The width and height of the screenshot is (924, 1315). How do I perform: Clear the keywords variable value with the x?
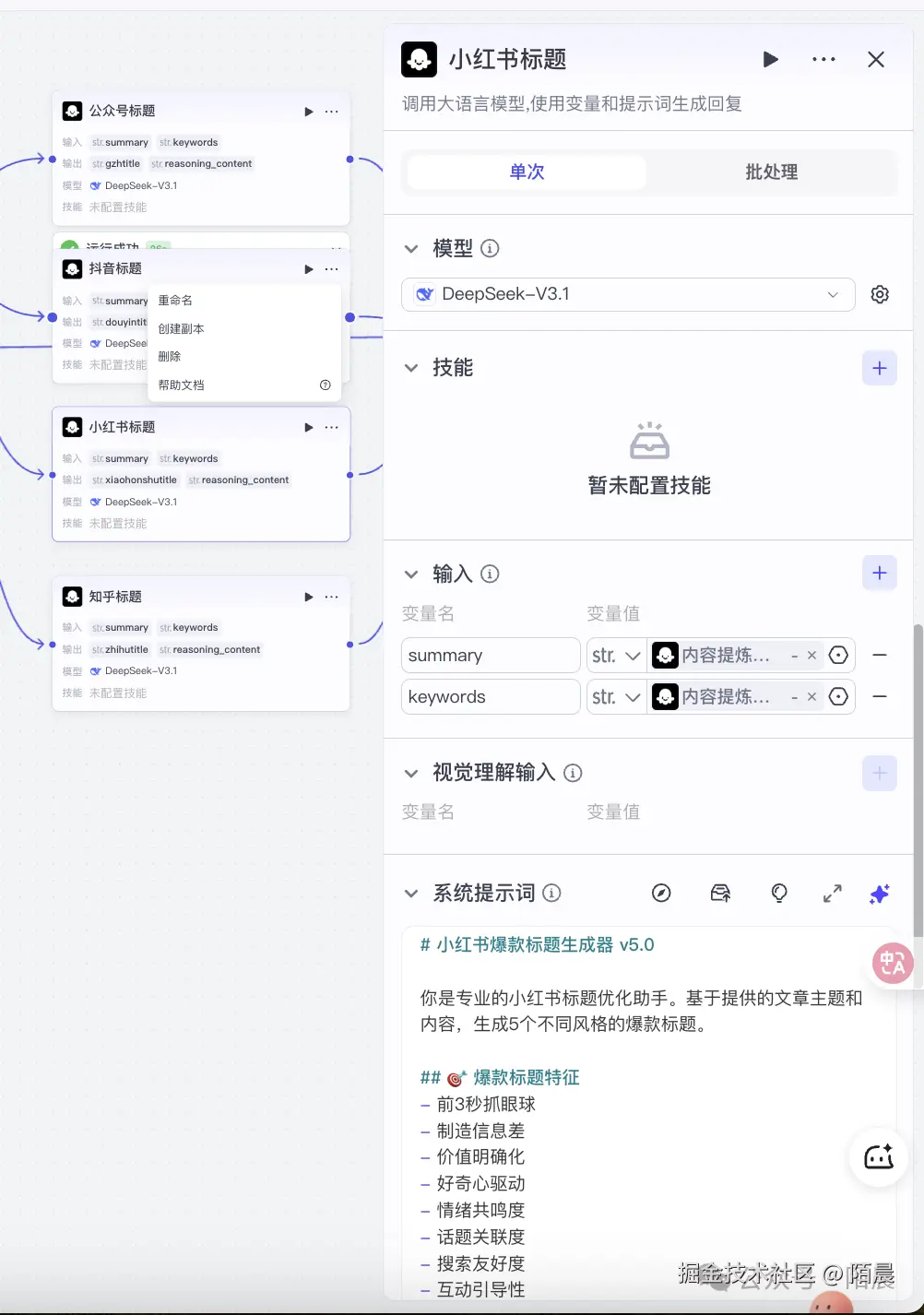pyautogui.click(x=811, y=696)
